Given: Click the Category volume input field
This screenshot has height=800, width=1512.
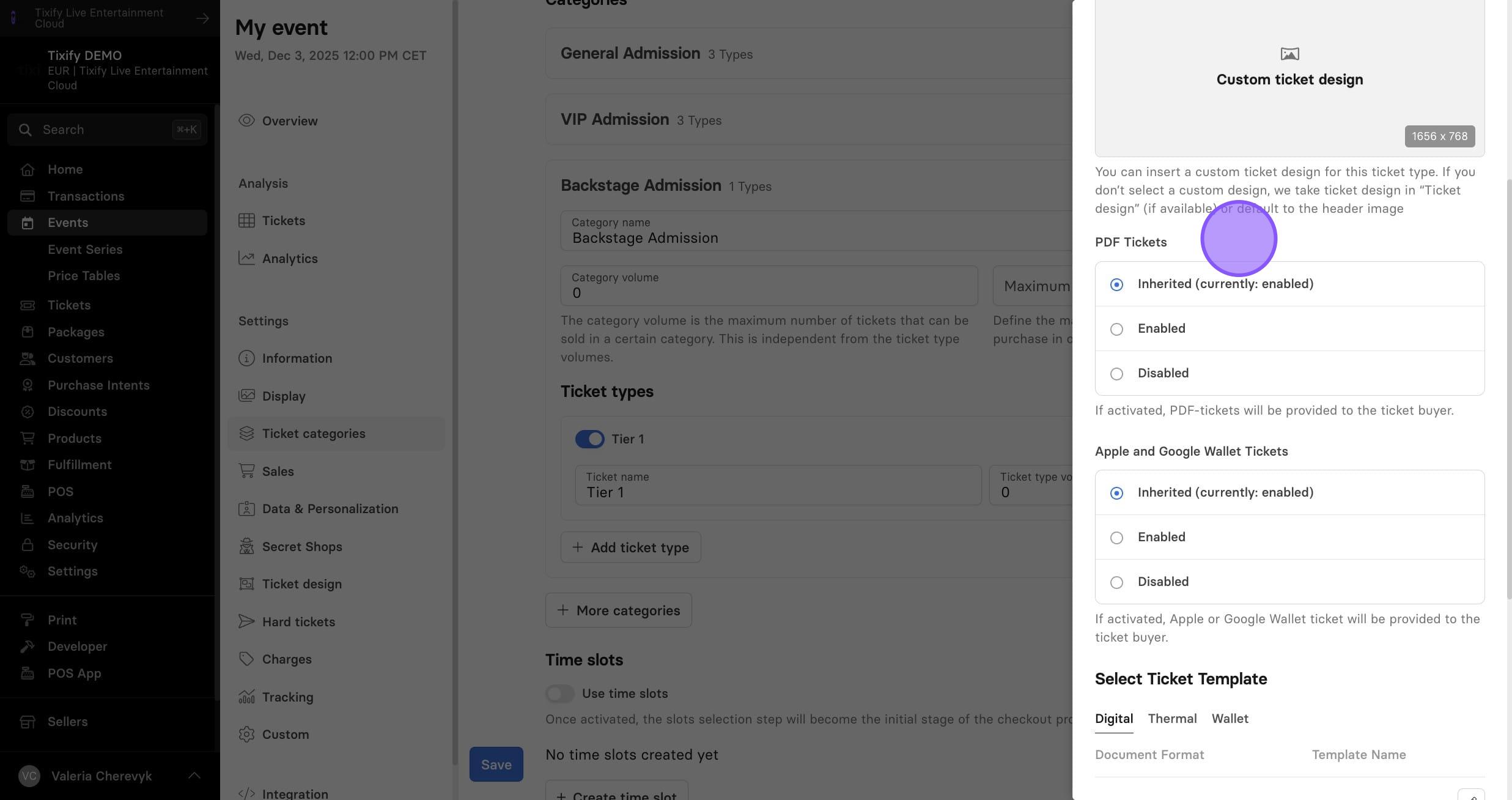Looking at the screenshot, I should pyautogui.click(x=769, y=286).
